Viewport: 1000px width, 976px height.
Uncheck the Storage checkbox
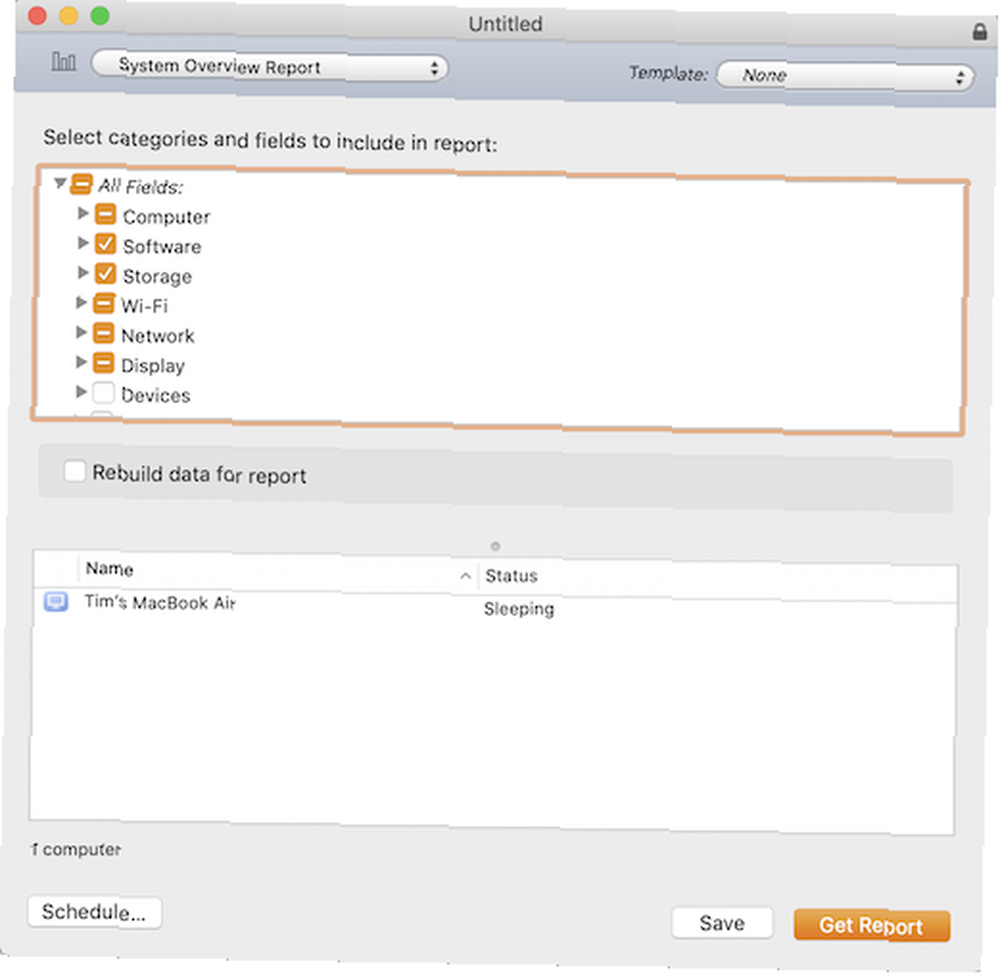coord(105,274)
